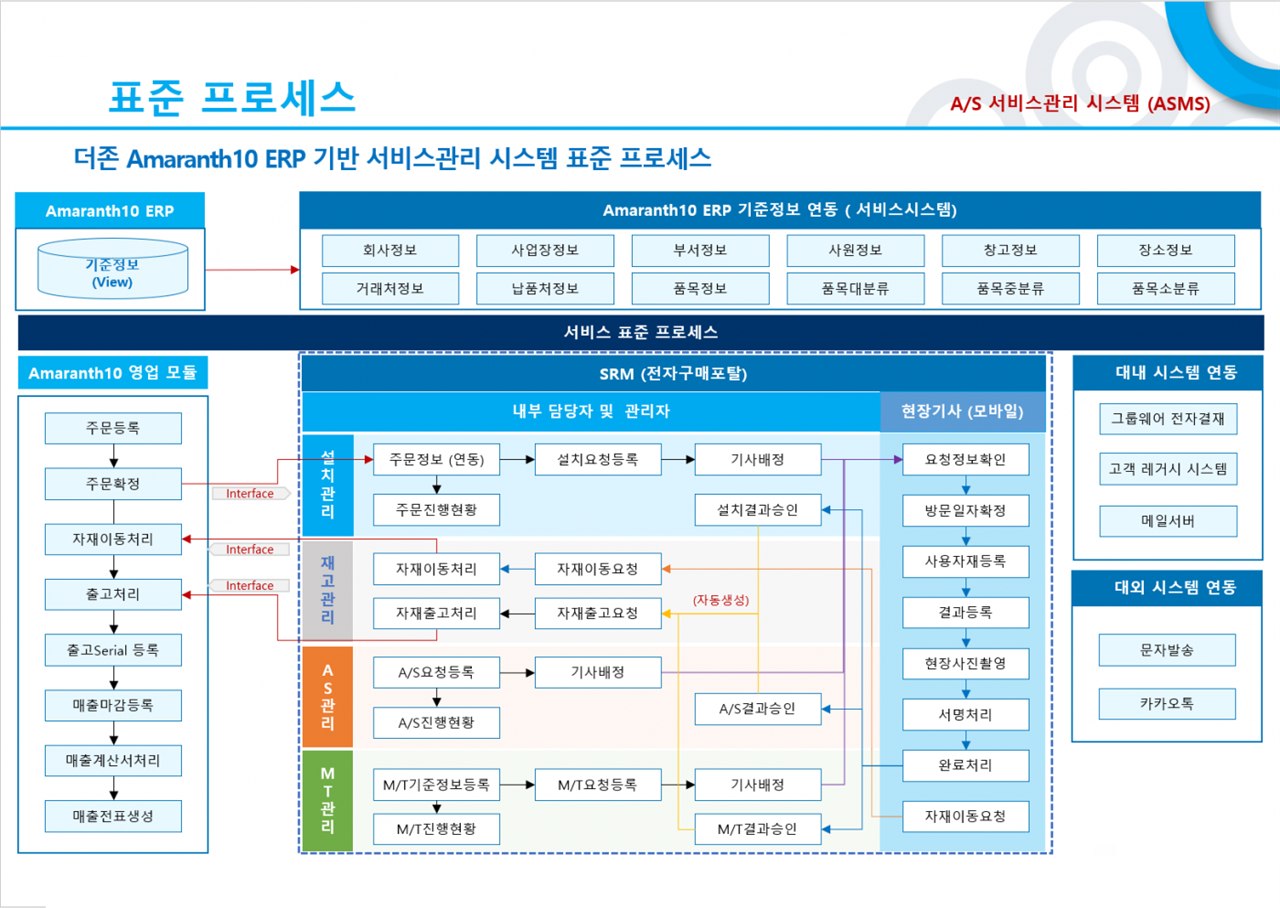This screenshot has height=908, width=1280.
Task: Choose the 메일서버 box
Action: click(1167, 521)
